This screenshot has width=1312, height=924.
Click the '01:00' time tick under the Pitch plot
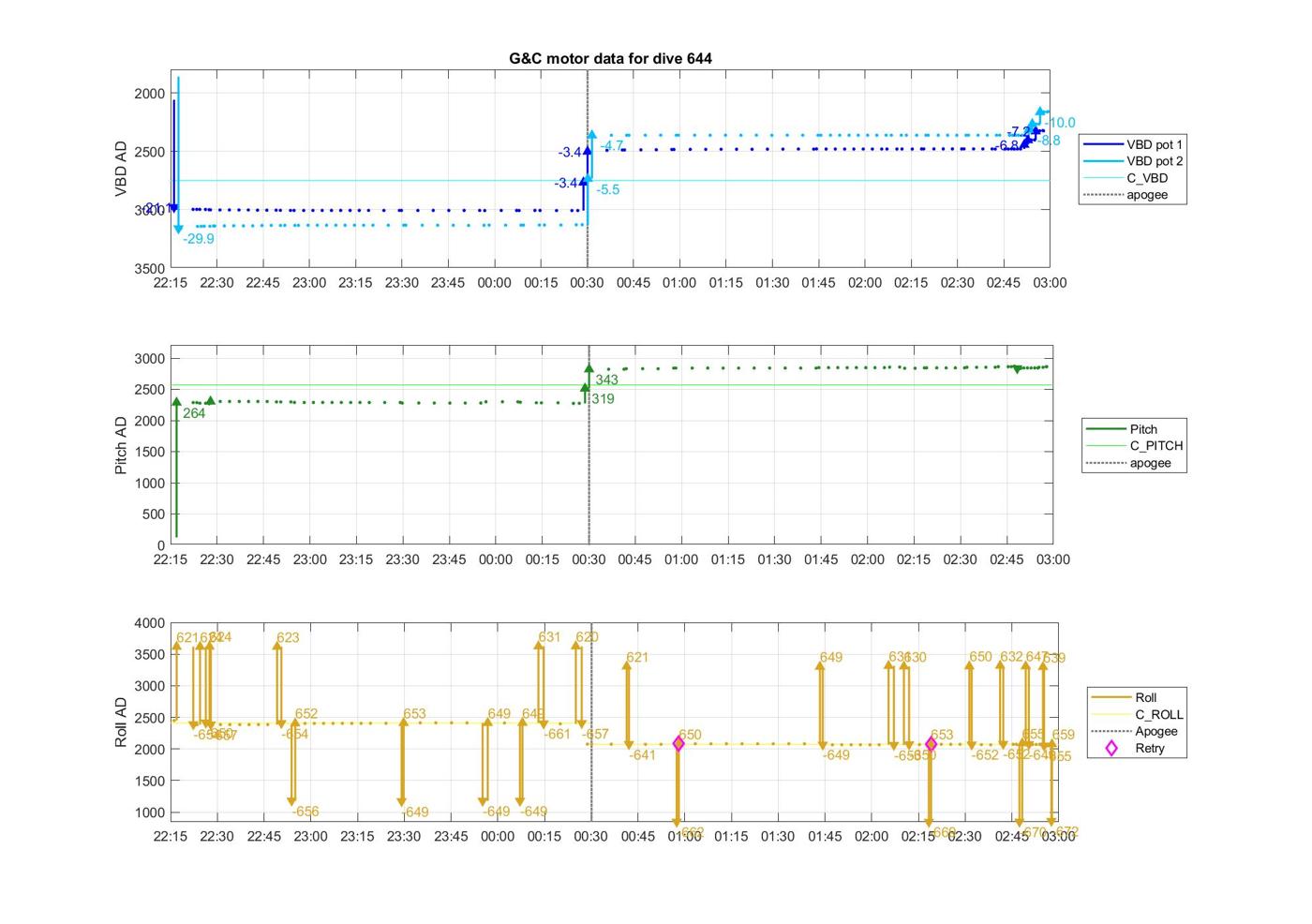[681, 559]
